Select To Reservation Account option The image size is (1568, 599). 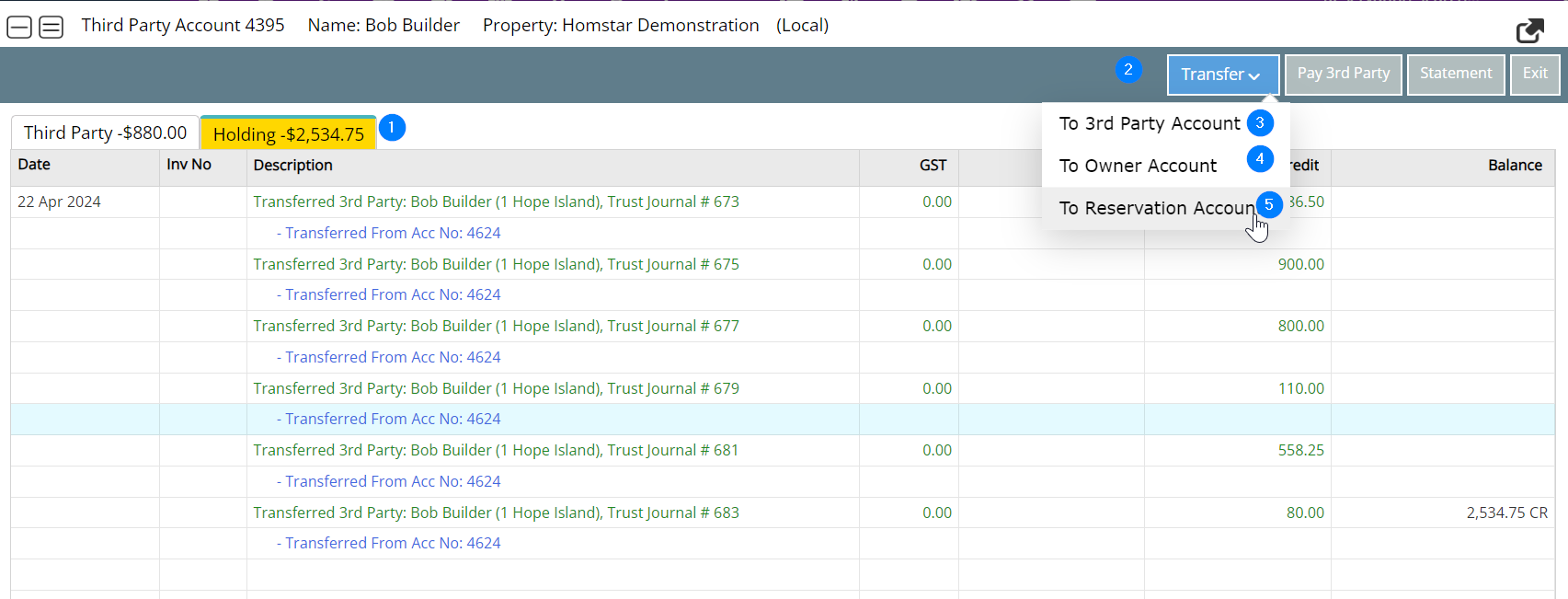click(x=1156, y=208)
